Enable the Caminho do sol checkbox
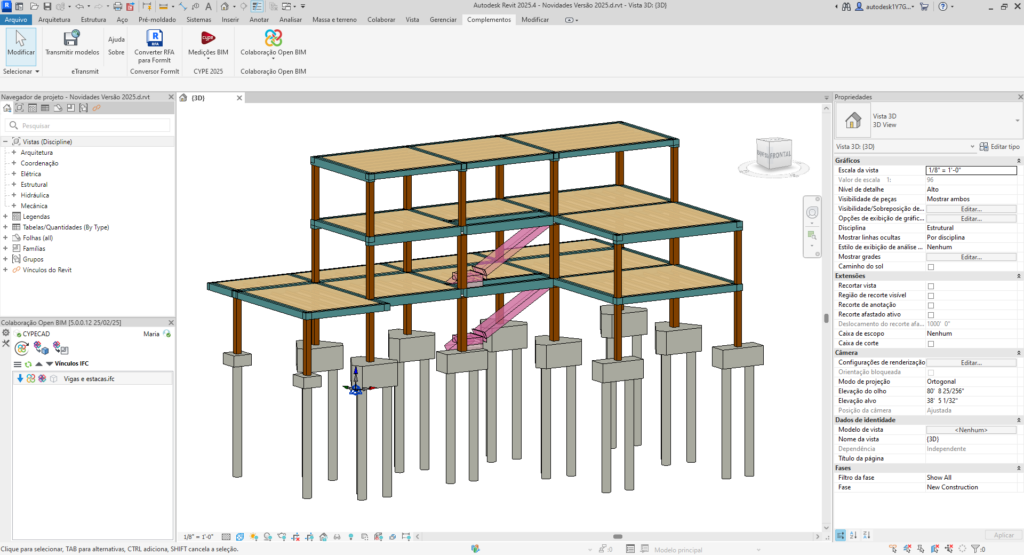This screenshot has width=1024, height=555. point(931,267)
